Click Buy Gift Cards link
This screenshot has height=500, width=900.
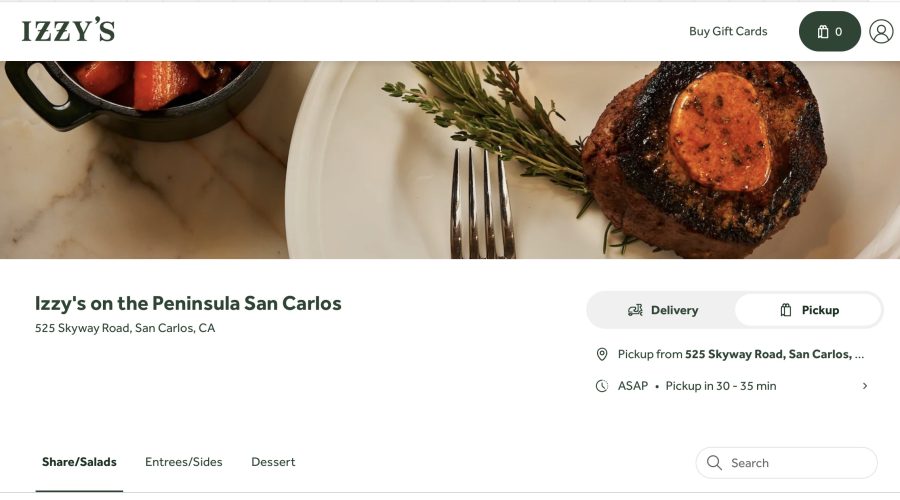click(x=728, y=31)
